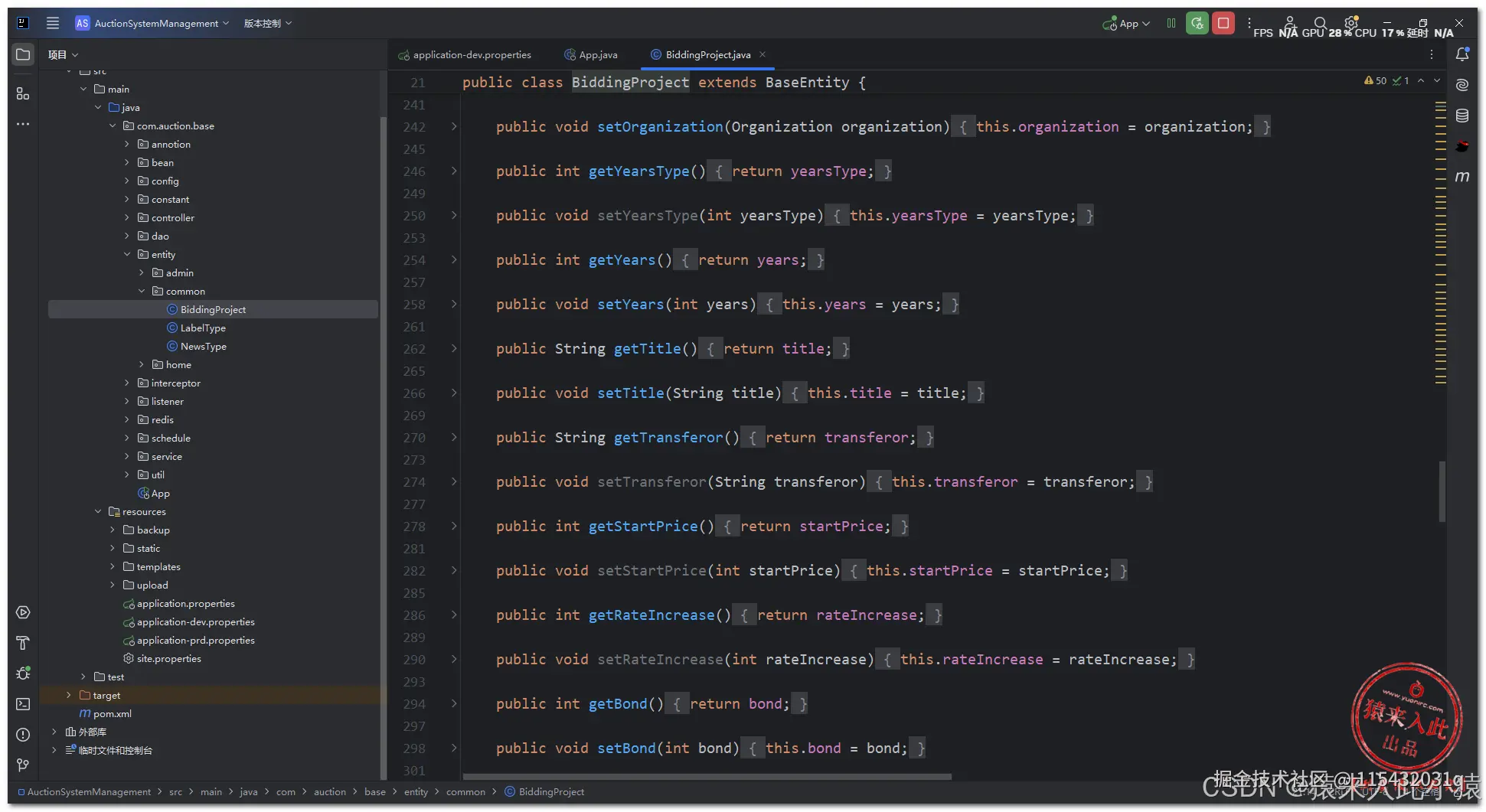The height and width of the screenshot is (812, 1486).
Task: Switch to App.java tab
Action: (591, 54)
